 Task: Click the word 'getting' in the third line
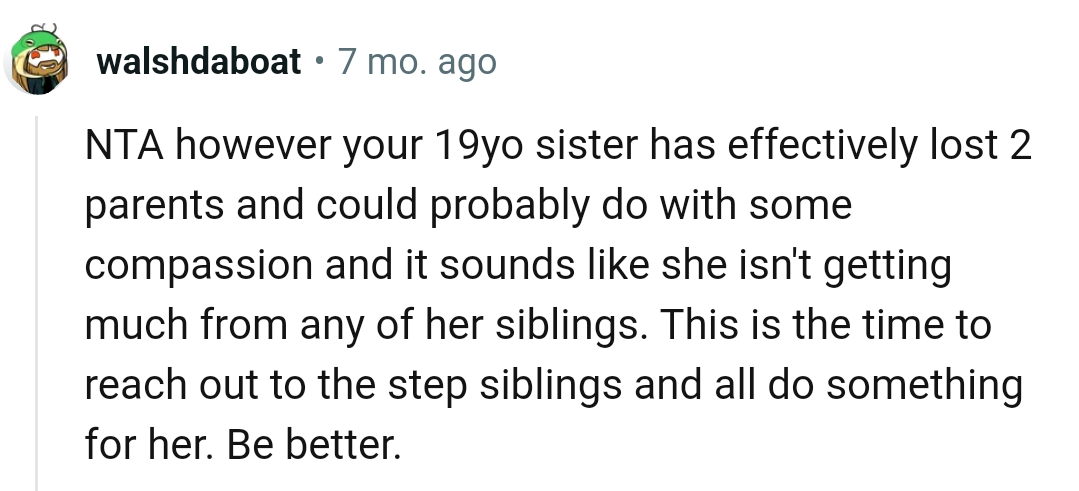click(891, 266)
